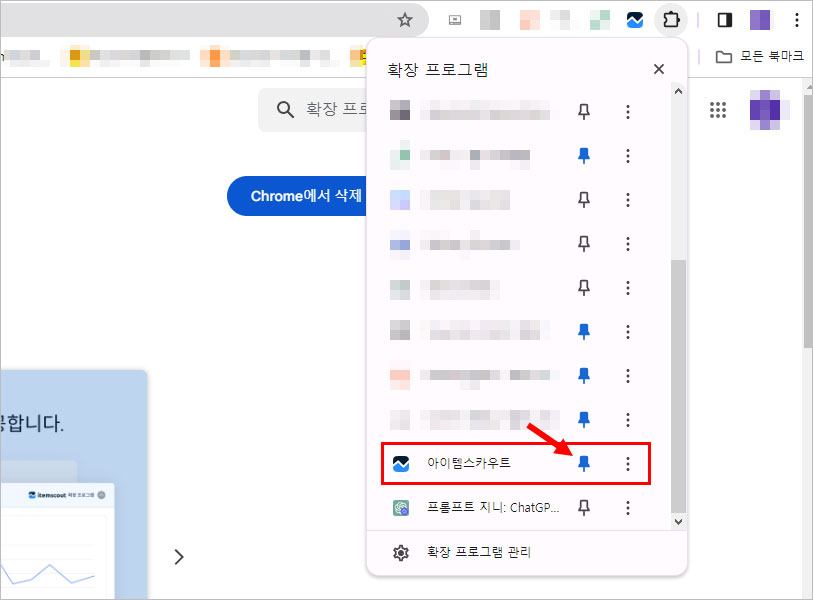Screen dimensions: 813x600
Task: Click the Chrome에서 삭제 button
Action: point(295,196)
